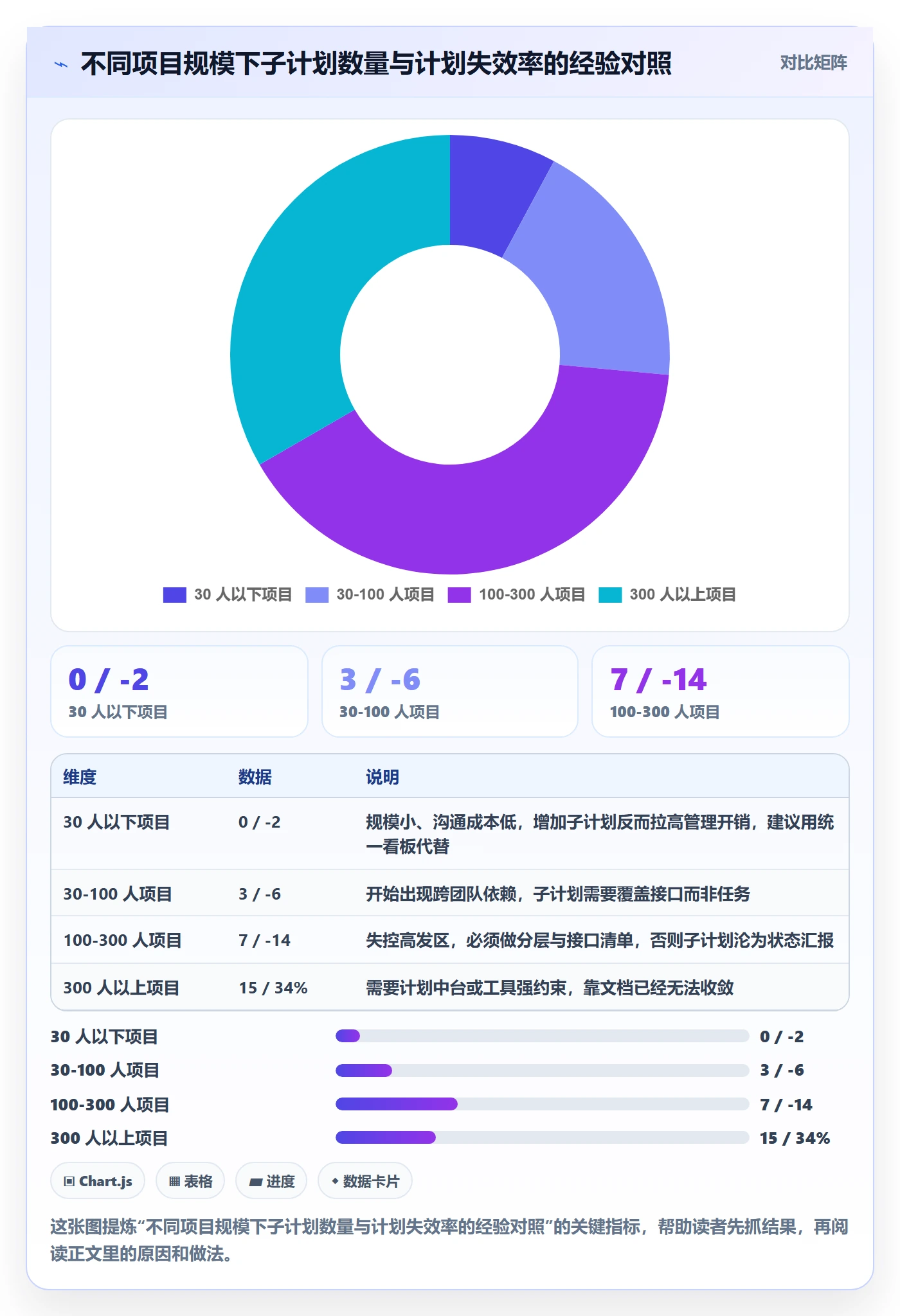Select table row cell 30 人以下项目
This screenshot has width=900, height=1316.
pos(116,822)
